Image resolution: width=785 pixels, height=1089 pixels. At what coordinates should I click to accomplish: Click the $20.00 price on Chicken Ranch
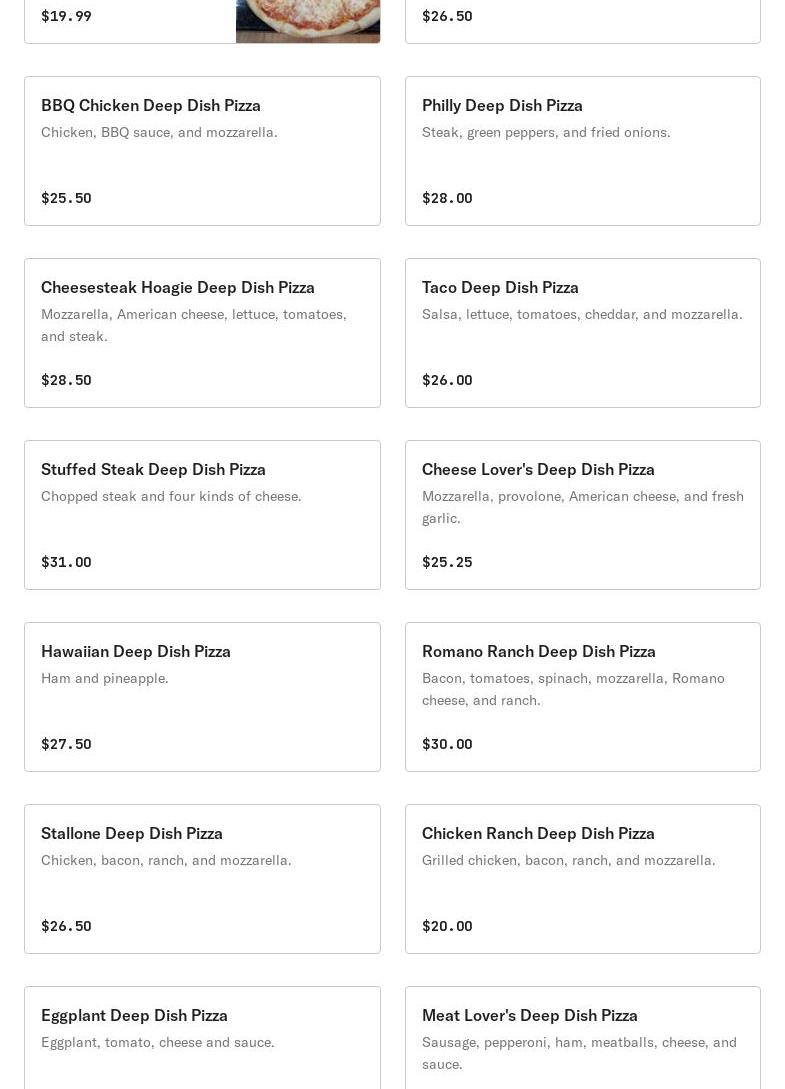447,926
